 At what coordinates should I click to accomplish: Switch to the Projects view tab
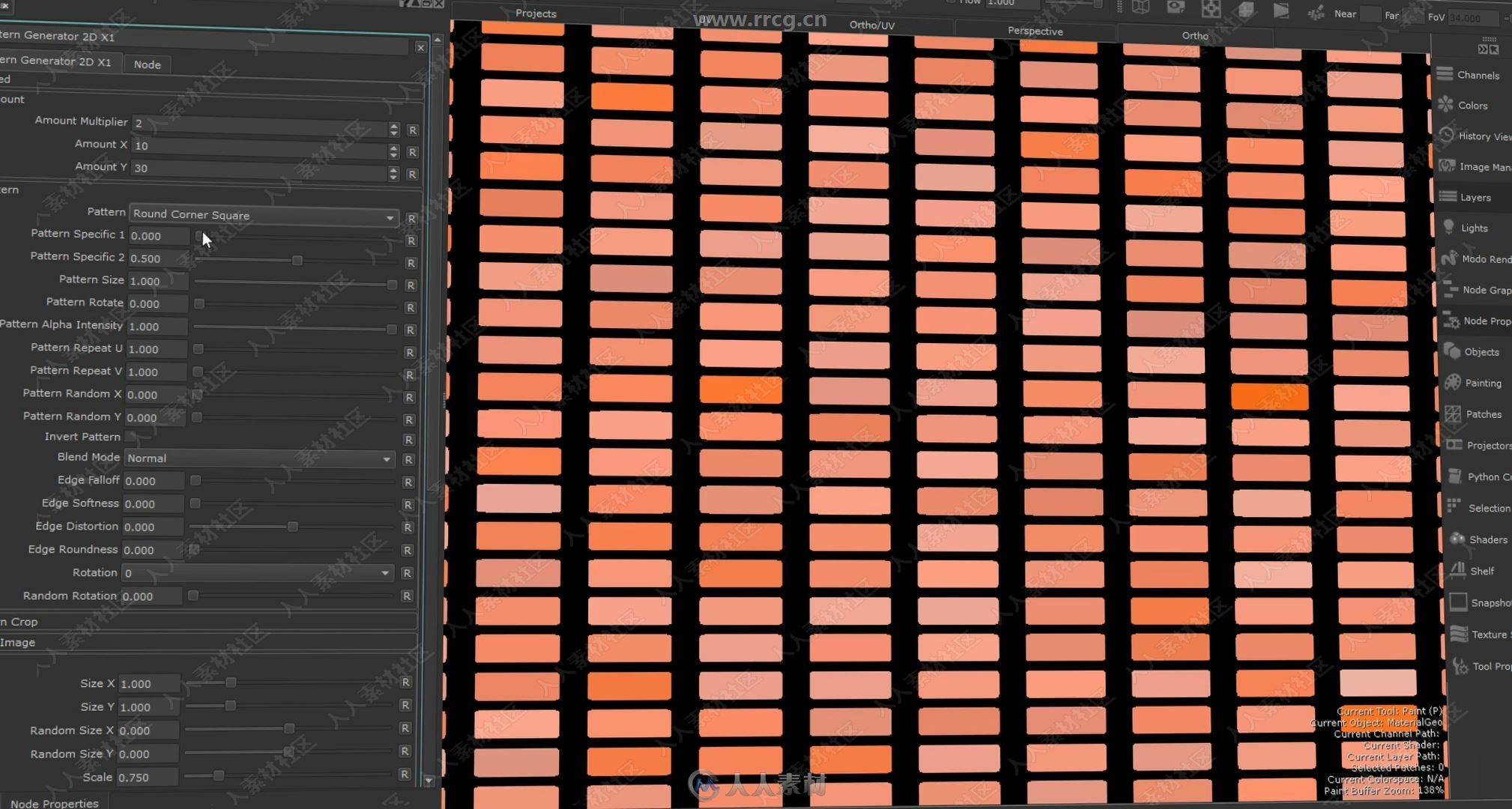pyautogui.click(x=536, y=13)
